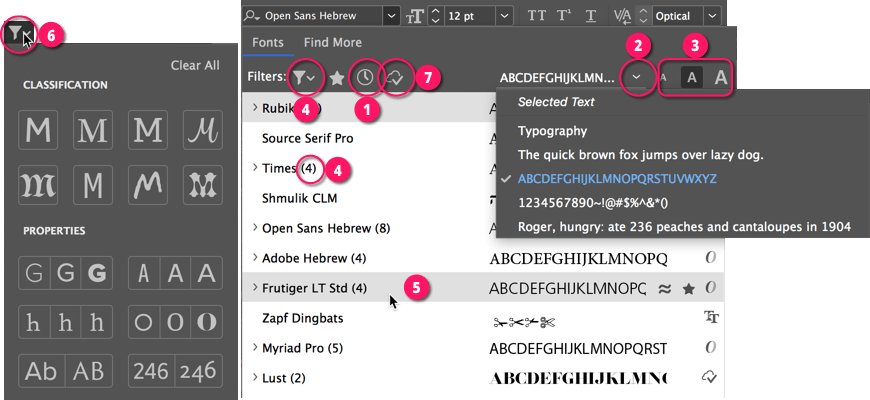Expand the Lust font family
870x400 pixels.
(255, 378)
